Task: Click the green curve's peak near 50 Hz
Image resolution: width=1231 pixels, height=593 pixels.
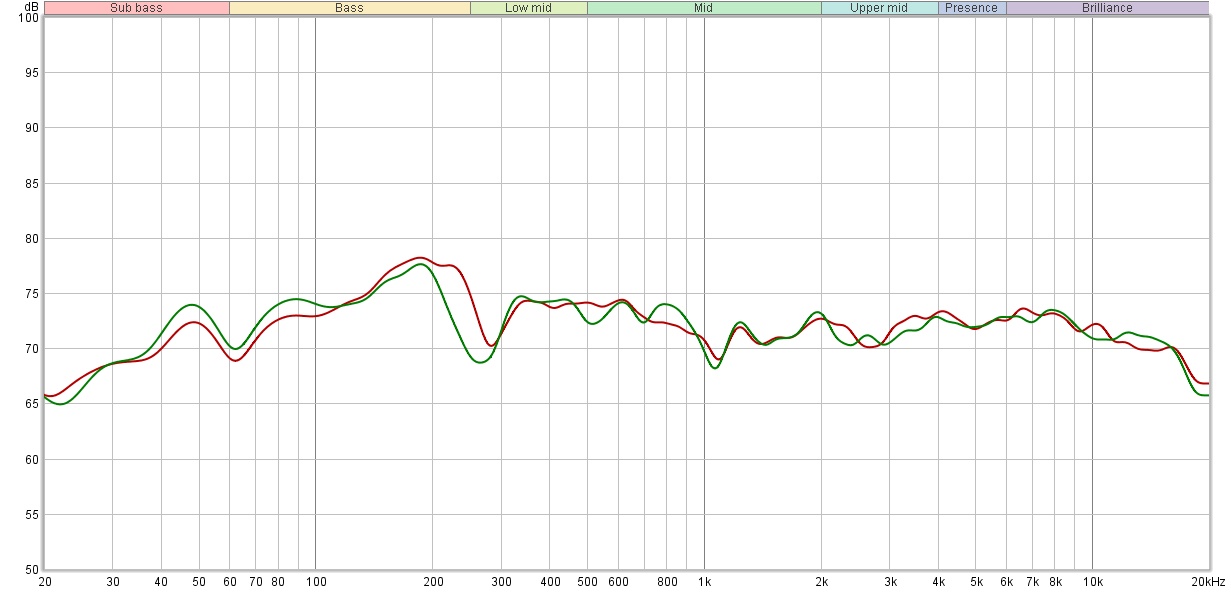Action: [x=192, y=305]
